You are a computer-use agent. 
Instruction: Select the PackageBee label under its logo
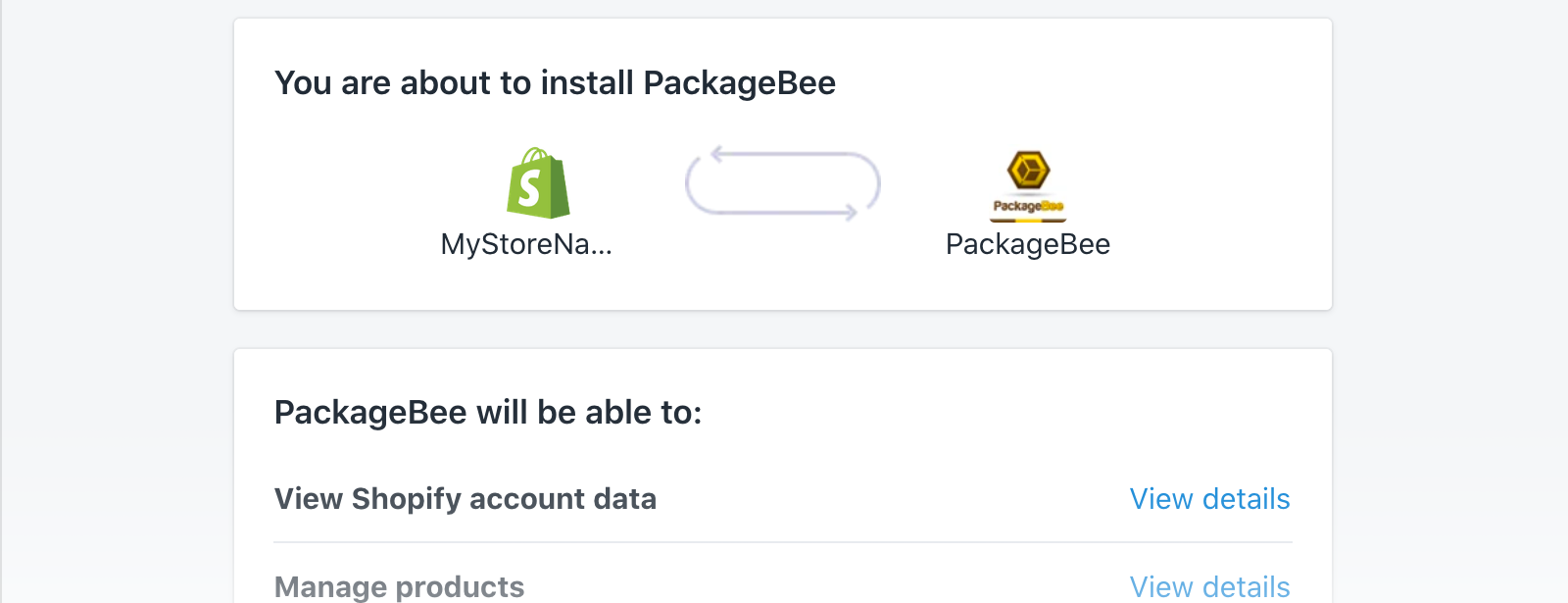tap(1028, 244)
